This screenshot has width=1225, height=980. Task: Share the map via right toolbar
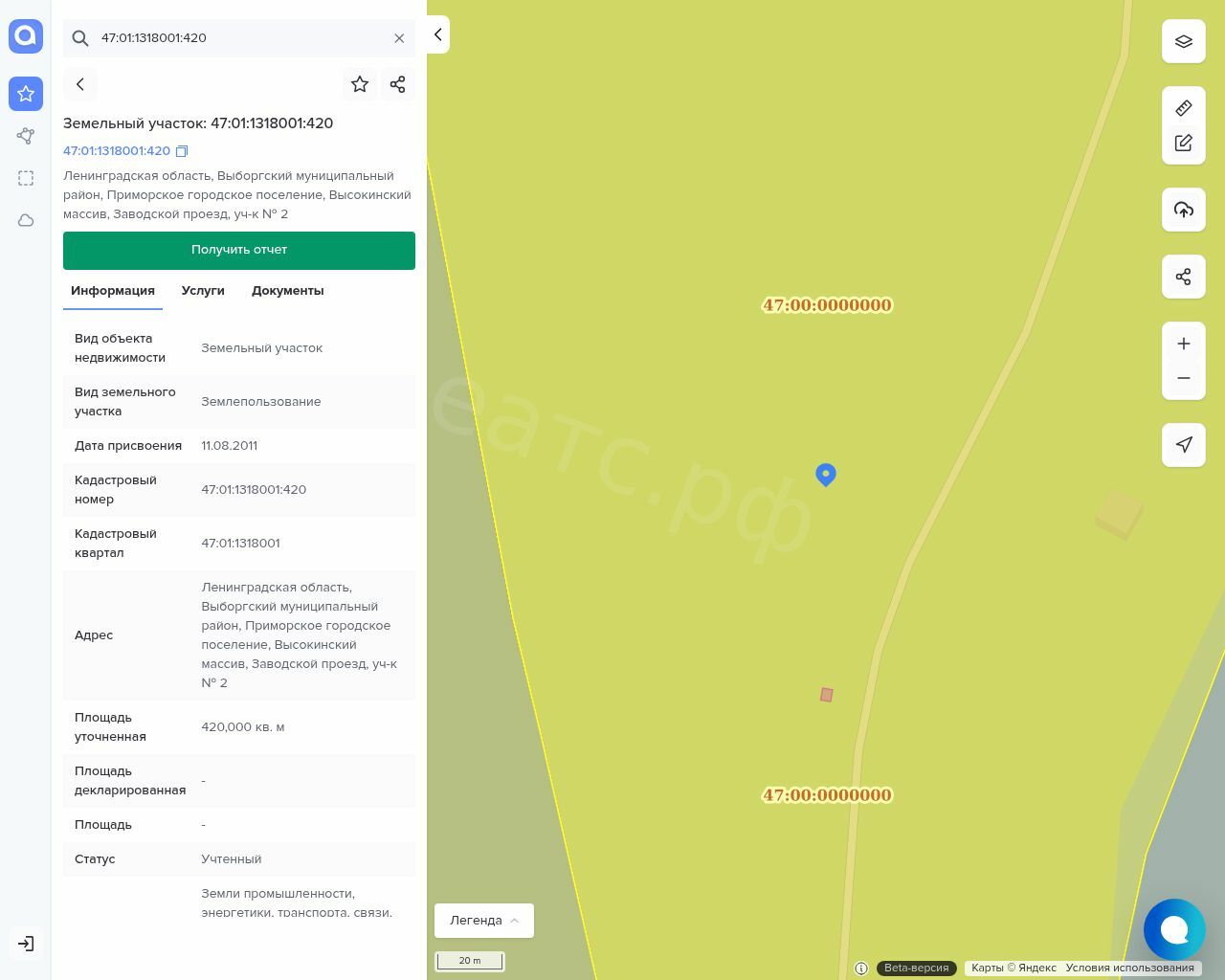point(1183,278)
